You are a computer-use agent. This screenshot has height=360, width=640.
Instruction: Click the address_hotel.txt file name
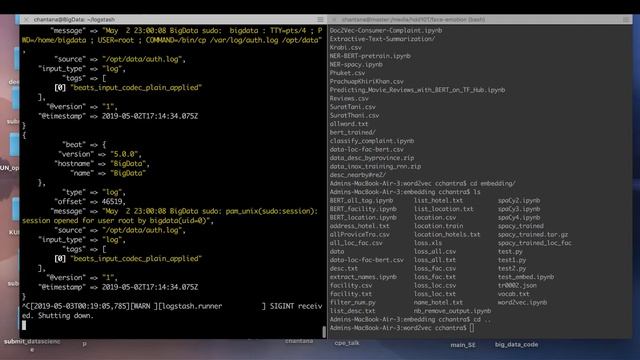pyautogui.click(x=359, y=226)
